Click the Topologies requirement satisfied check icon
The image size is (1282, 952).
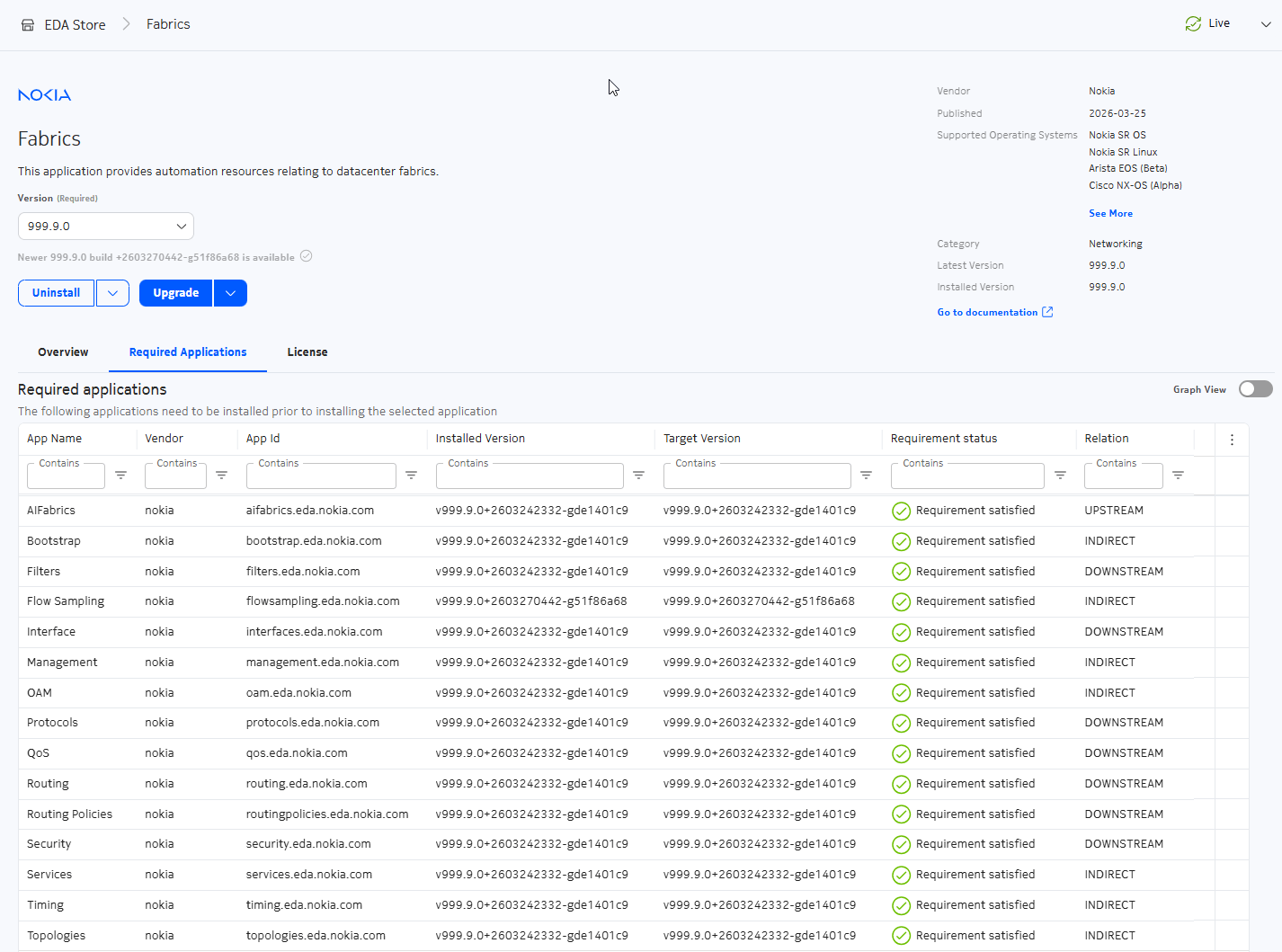click(901, 936)
